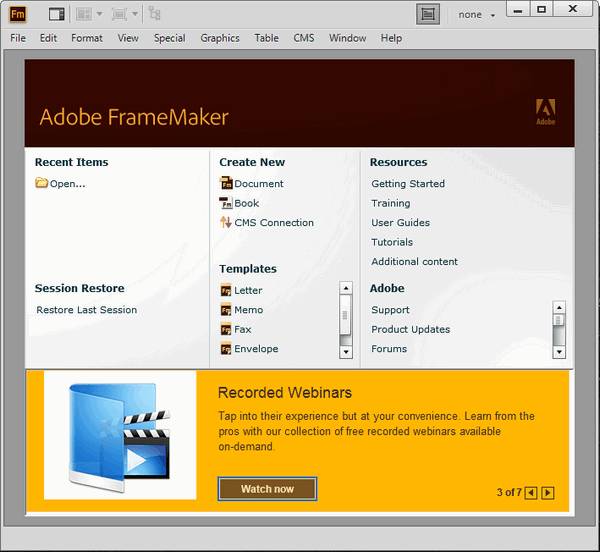Click the Adobe logo in banner
Viewport: 600px width, 552px height.
(x=546, y=112)
